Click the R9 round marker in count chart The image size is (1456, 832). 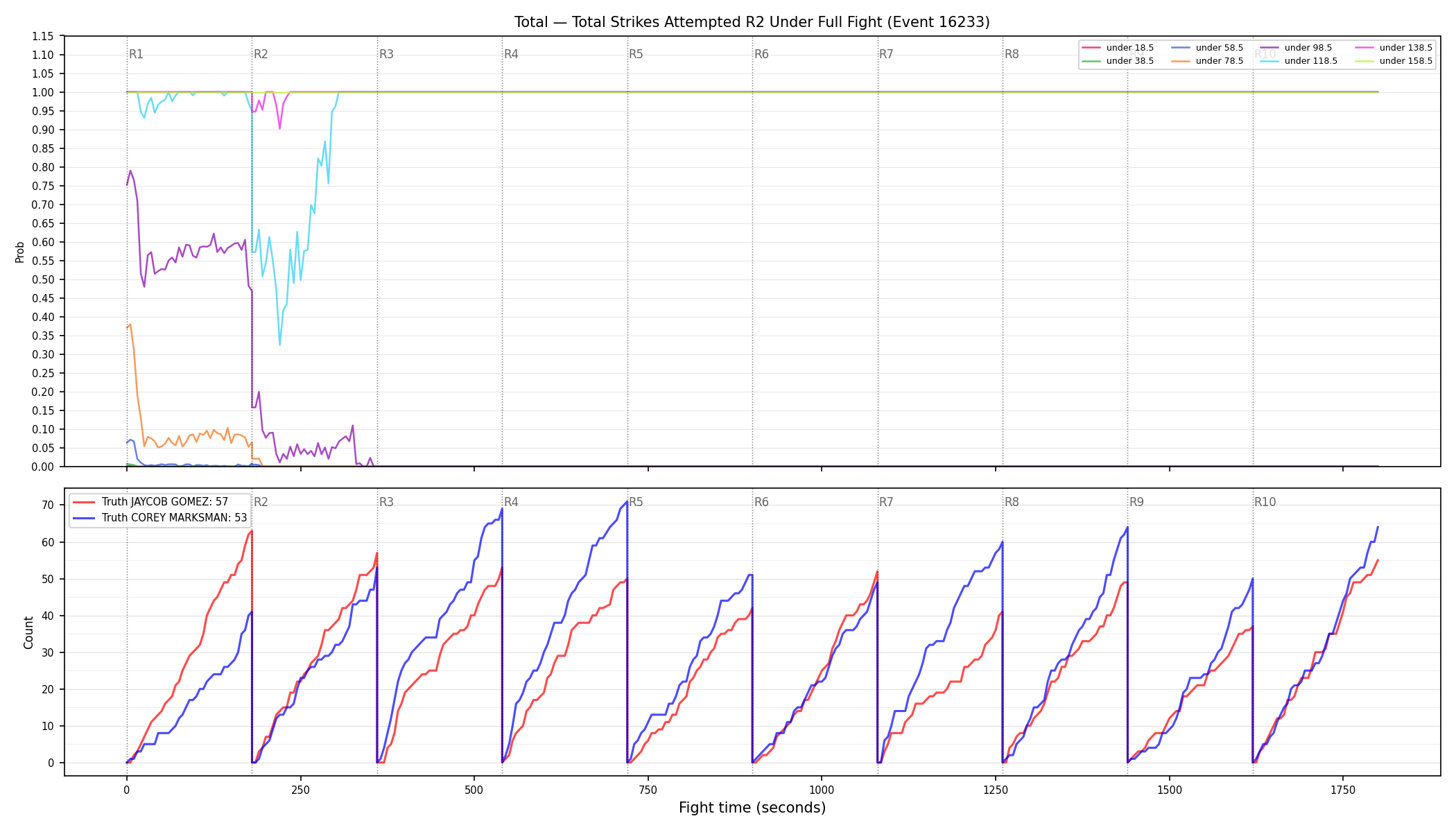pos(1136,502)
